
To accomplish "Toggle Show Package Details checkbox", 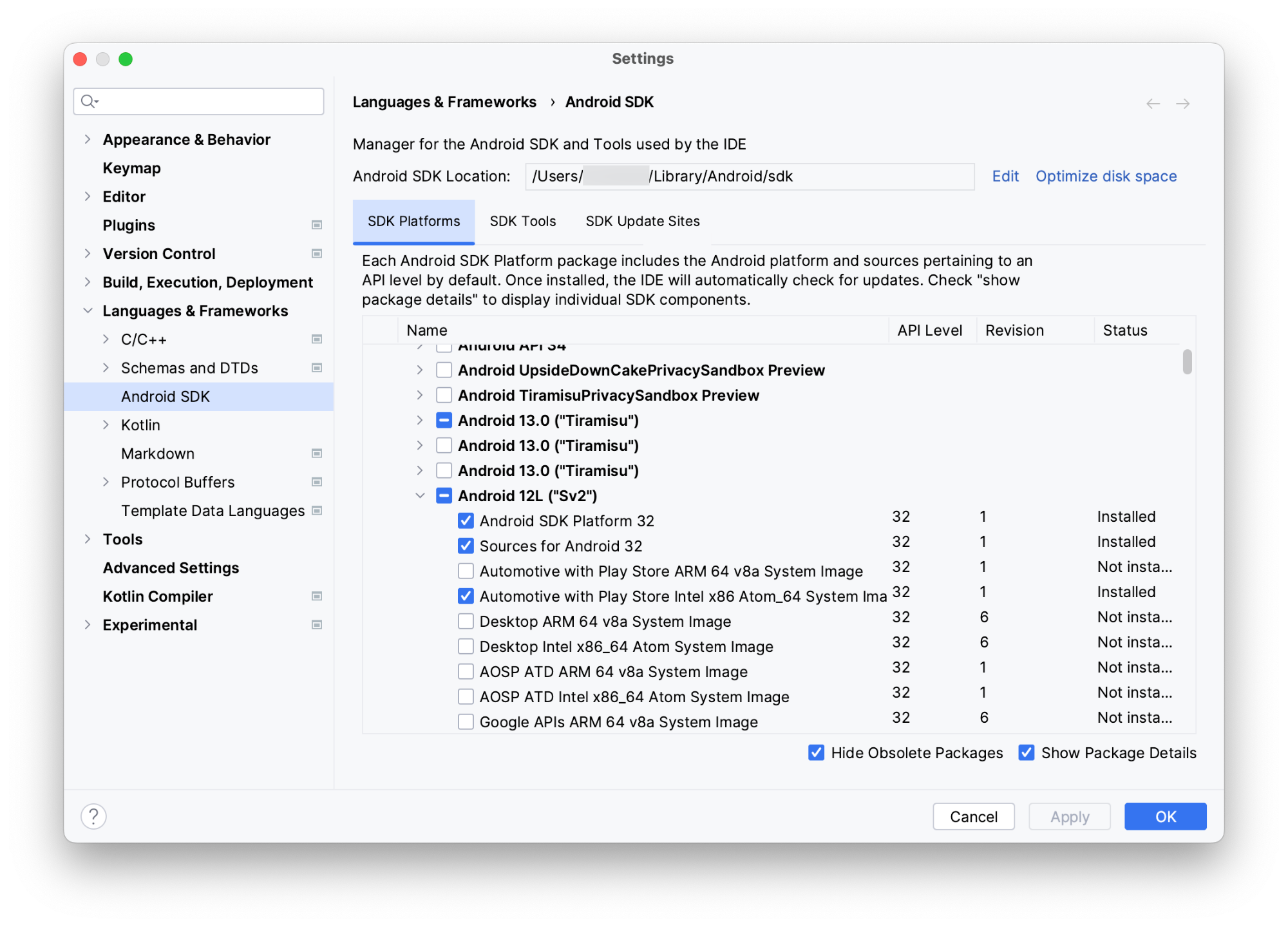I will point(1026,753).
